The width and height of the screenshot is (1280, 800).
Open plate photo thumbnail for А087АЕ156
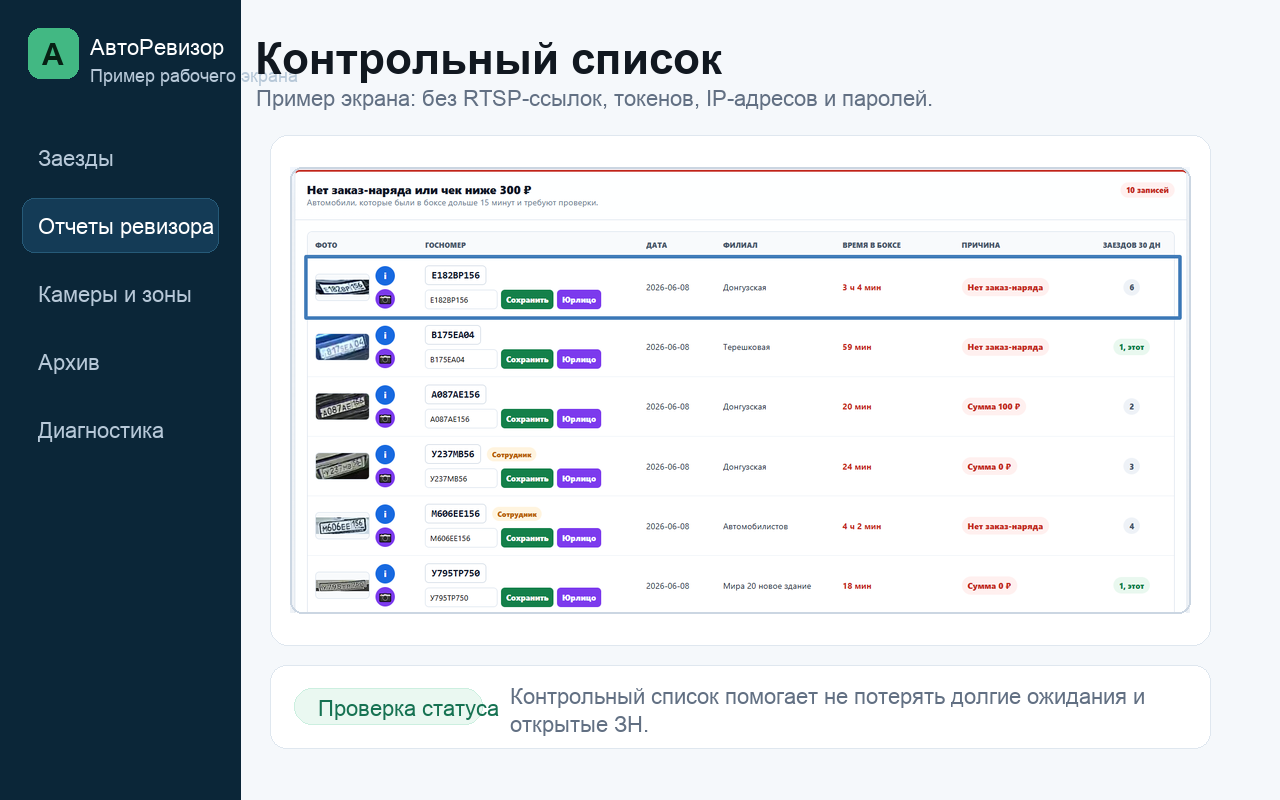point(342,407)
